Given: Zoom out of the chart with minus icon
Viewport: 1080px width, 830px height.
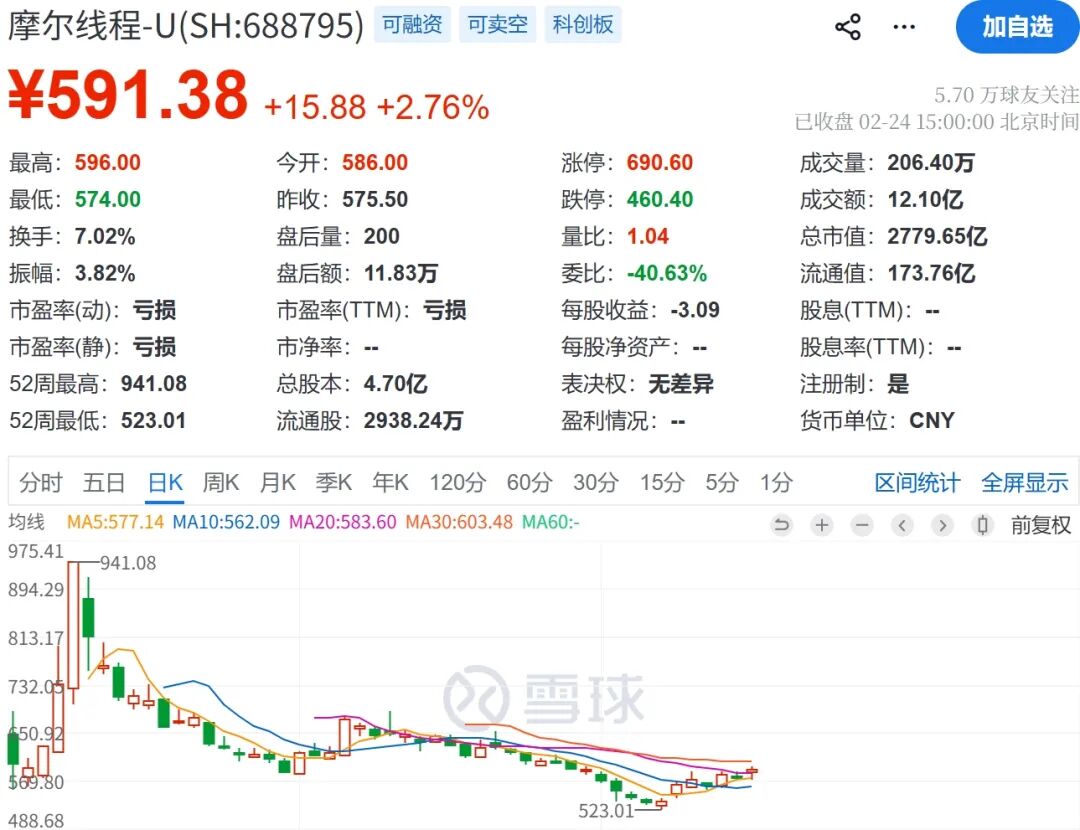Looking at the screenshot, I should click(x=862, y=524).
